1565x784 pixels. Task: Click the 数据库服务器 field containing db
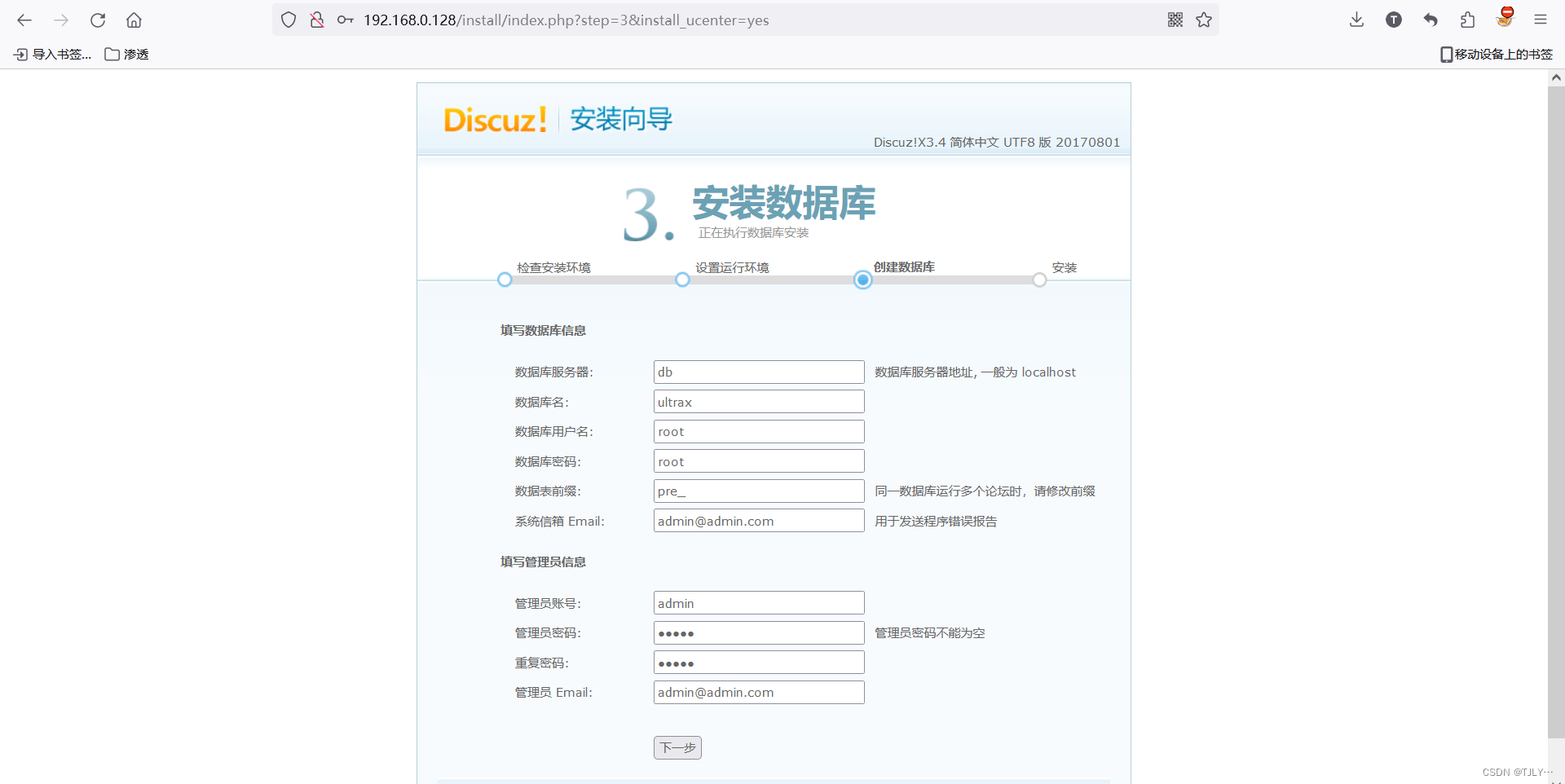759,372
